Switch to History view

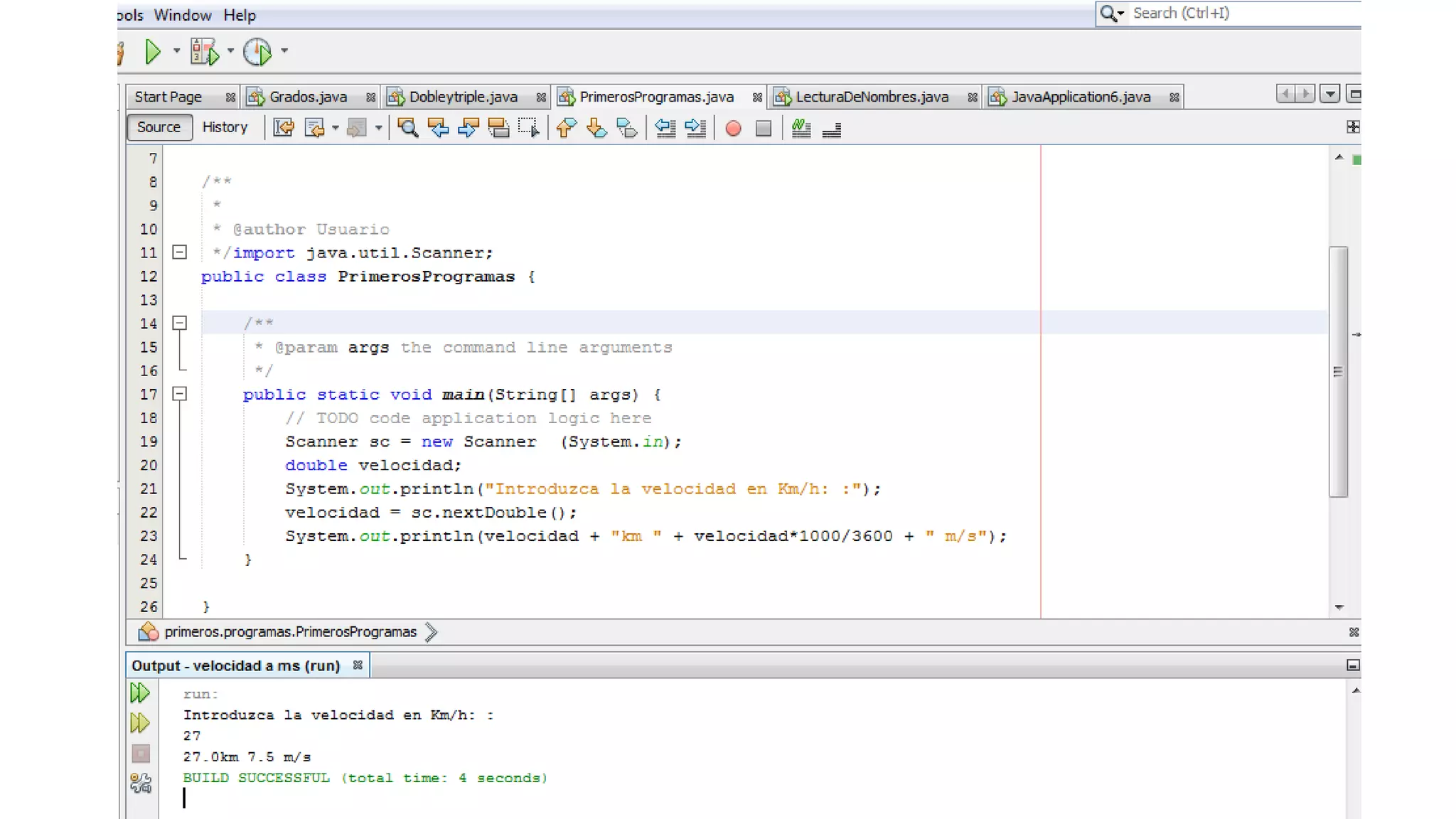point(225,127)
